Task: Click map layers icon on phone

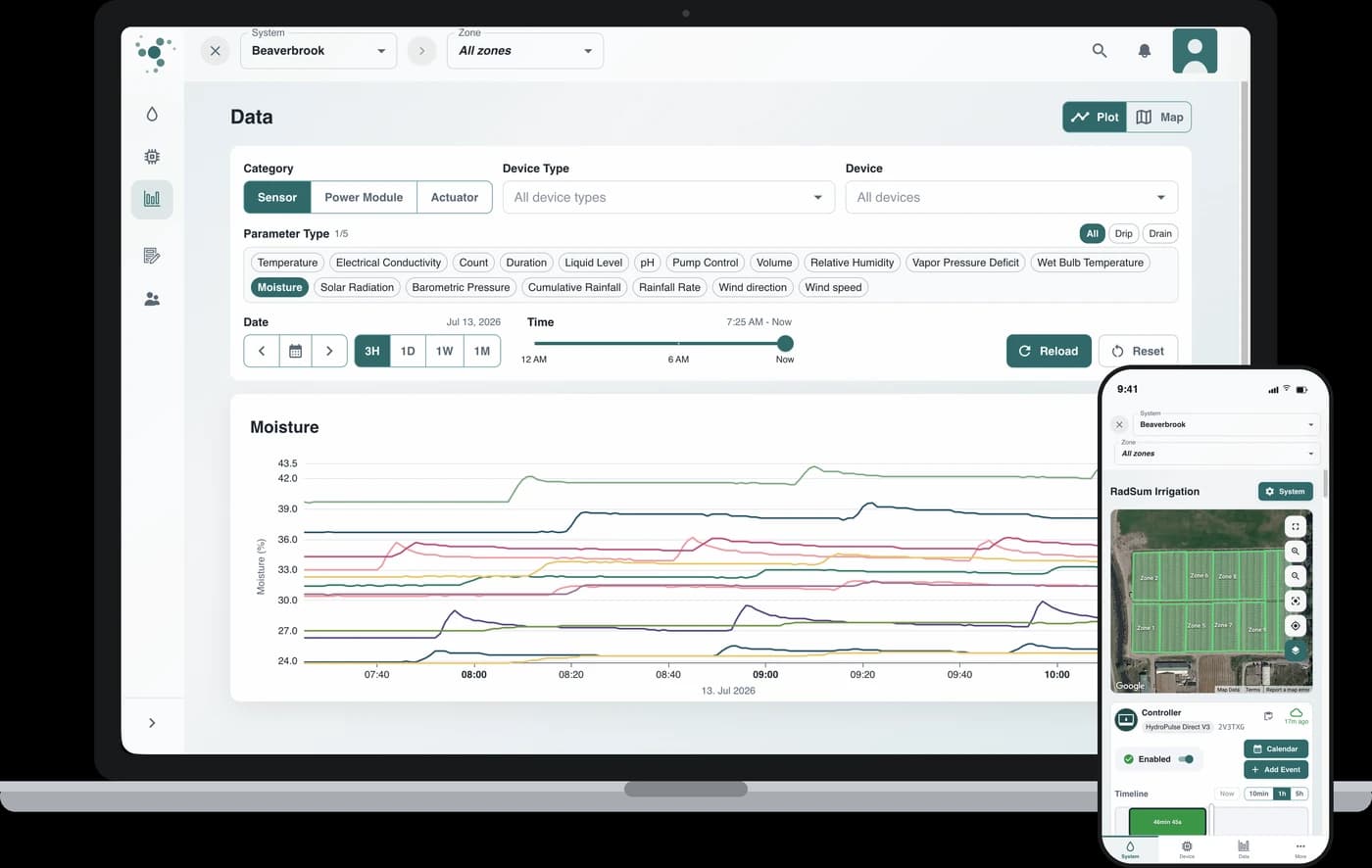Action: click(x=1295, y=650)
